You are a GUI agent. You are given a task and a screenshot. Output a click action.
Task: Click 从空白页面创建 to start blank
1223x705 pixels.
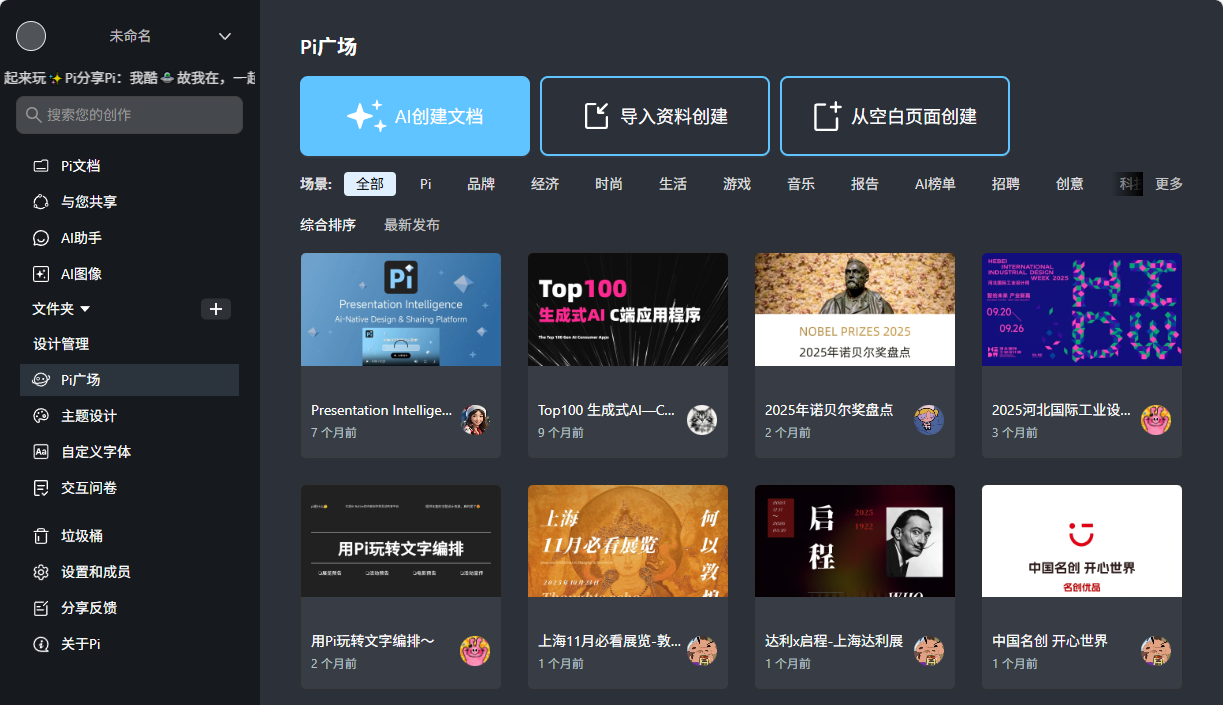(894, 115)
